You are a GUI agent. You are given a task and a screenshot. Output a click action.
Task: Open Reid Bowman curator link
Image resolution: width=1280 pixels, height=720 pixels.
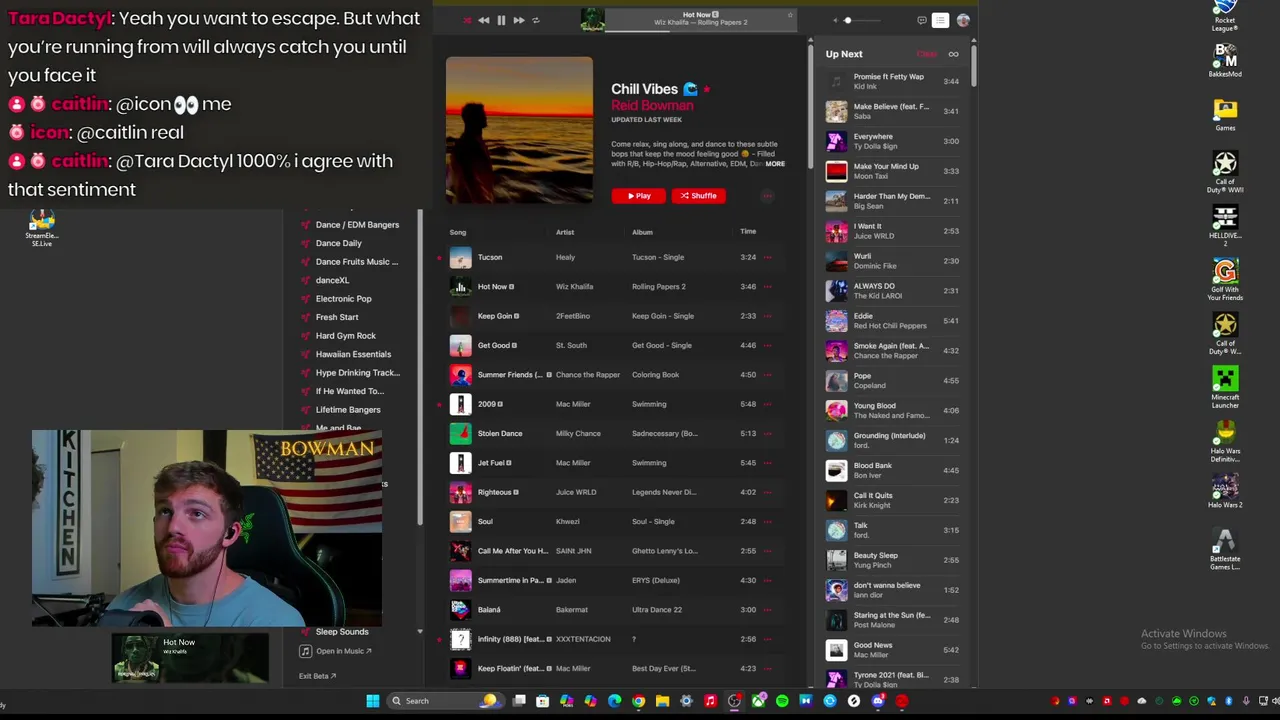pos(652,106)
